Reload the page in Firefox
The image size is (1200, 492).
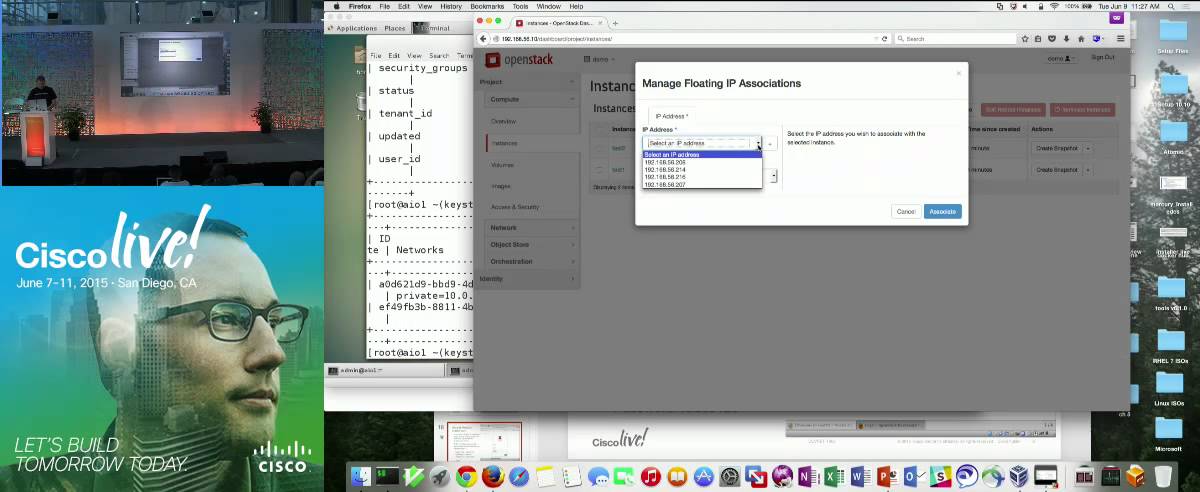(884, 38)
